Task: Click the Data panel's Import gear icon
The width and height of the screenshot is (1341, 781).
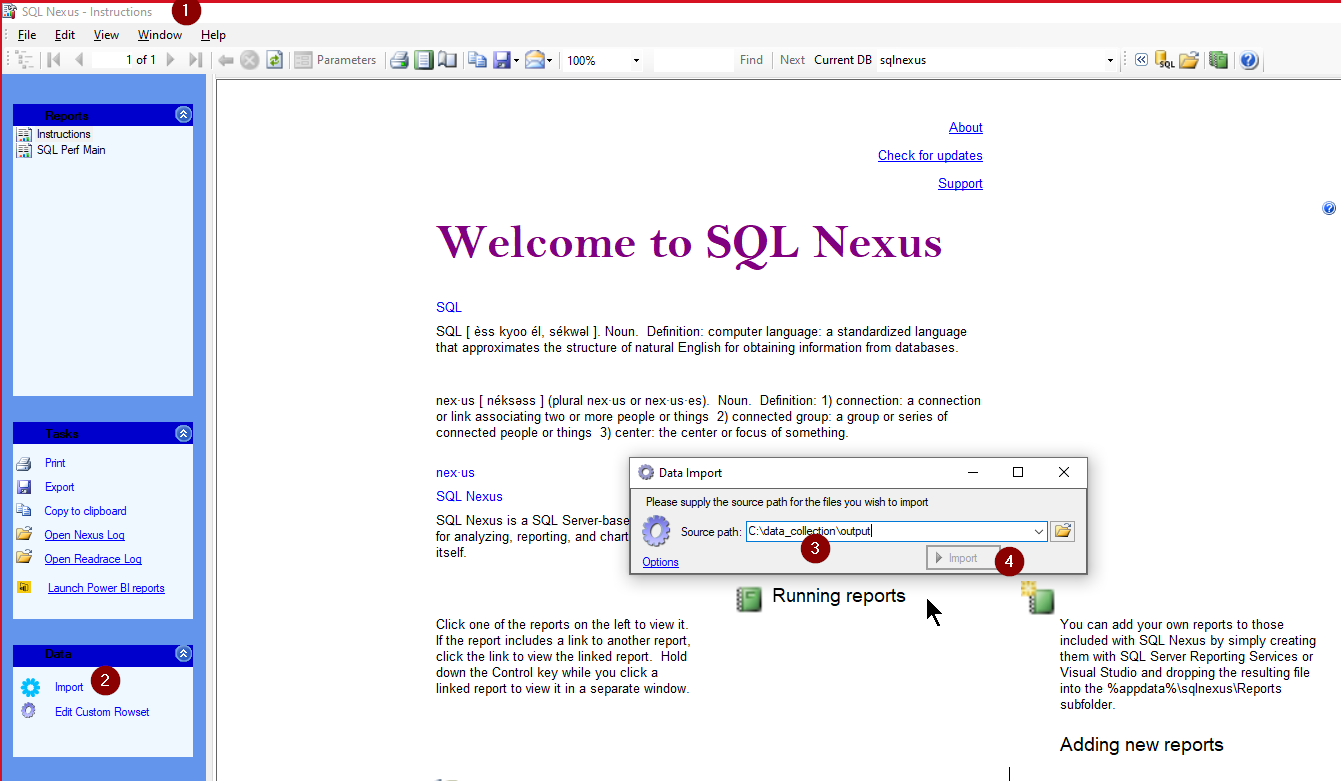Action: pyautogui.click(x=30, y=687)
